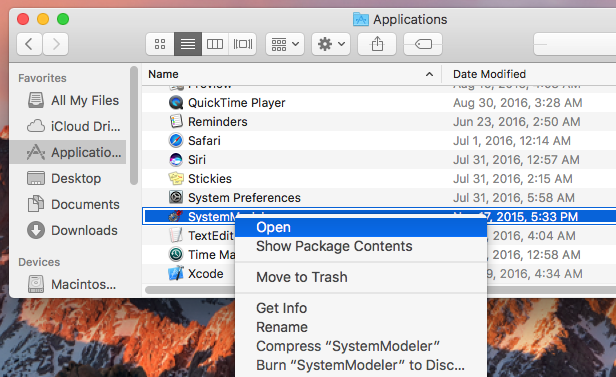Choose Show Package Contents
The height and width of the screenshot is (377, 616).
[361, 246]
